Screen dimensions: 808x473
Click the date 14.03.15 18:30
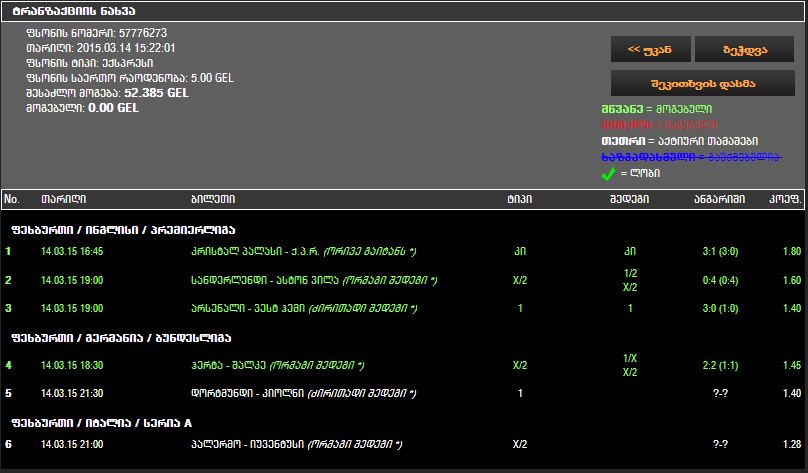click(x=72, y=365)
